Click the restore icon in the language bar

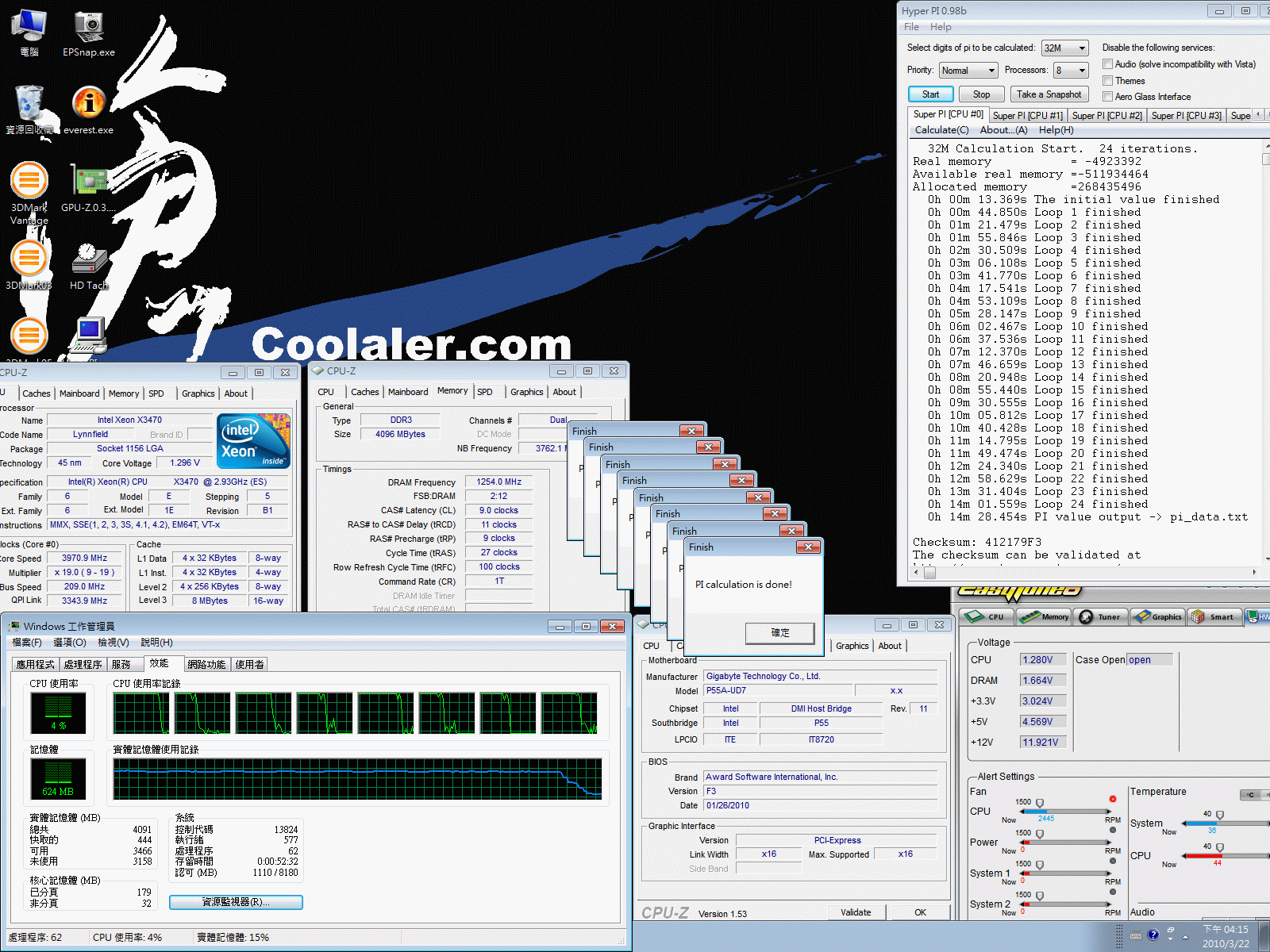(x=1170, y=930)
